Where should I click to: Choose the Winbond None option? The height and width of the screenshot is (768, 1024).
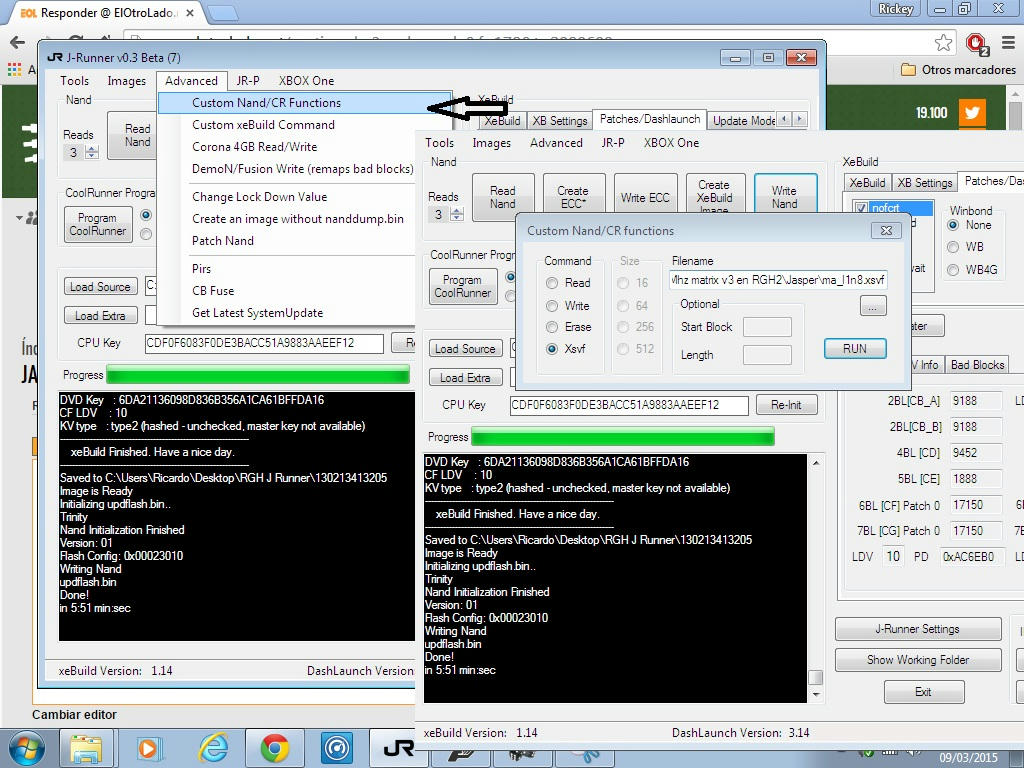tap(953, 225)
